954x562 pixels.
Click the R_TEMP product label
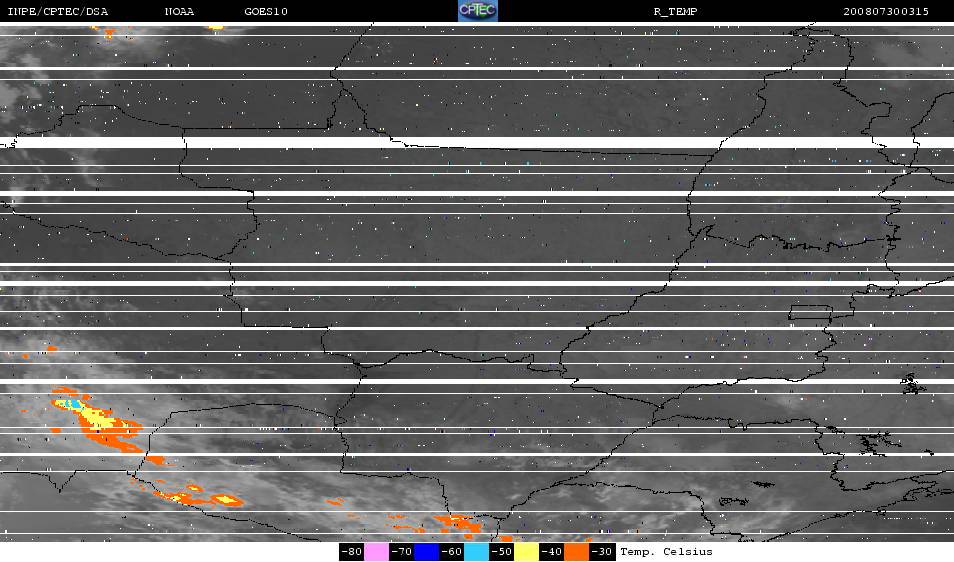[x=675, y=11]
